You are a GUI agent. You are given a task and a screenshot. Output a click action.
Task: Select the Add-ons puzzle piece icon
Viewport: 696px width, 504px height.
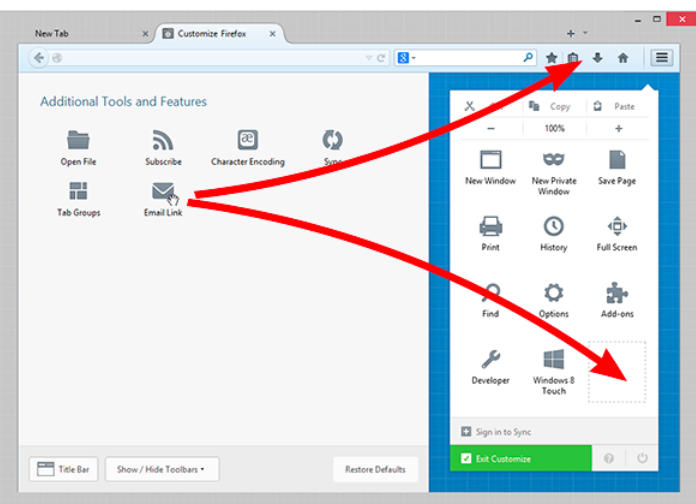click(x=617, y=293)
